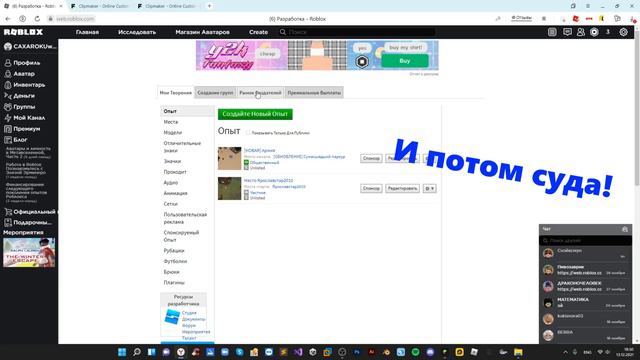Open File Explorer in the taskbar

click(x=518, y=352)
